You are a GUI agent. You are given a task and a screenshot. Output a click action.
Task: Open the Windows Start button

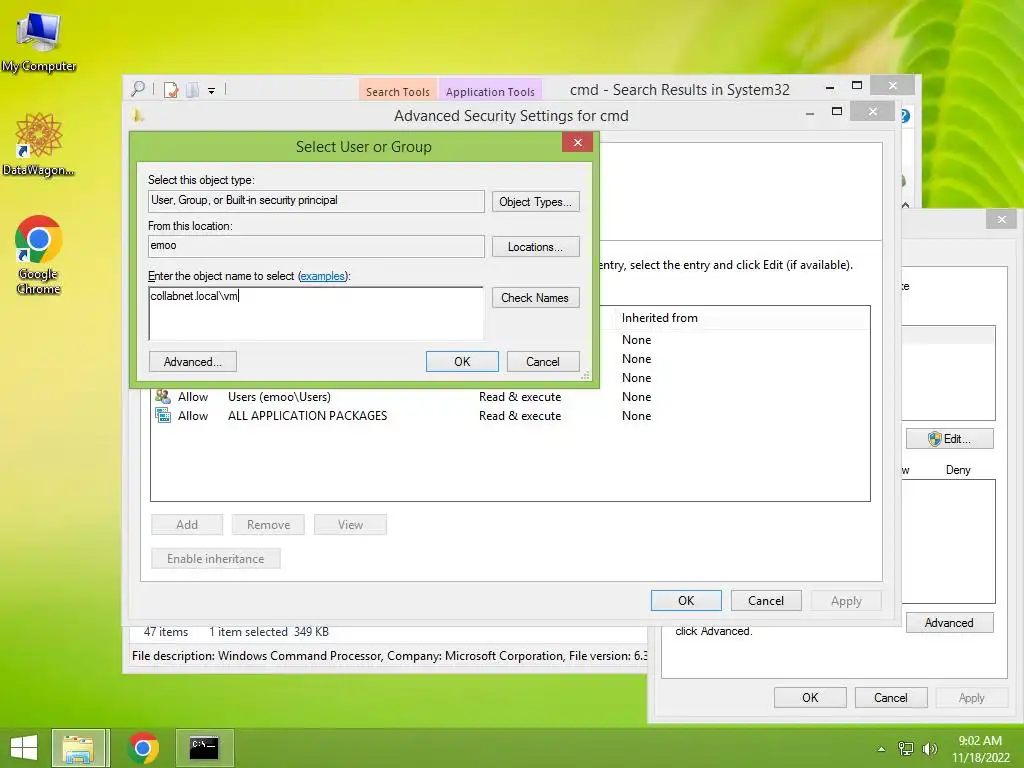(x=24, y=748)
